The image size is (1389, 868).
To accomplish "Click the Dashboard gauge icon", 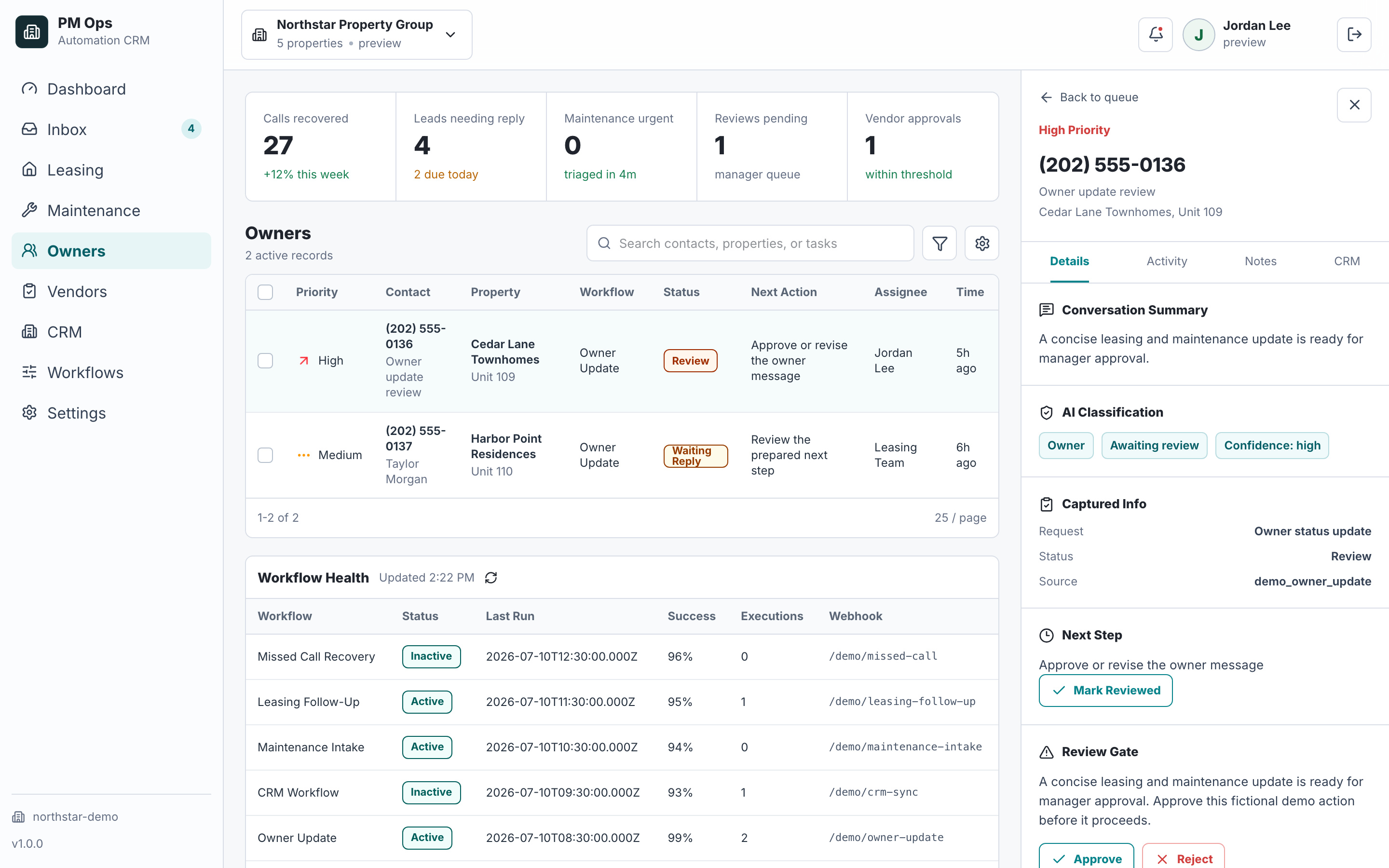I will click(29, 89).
